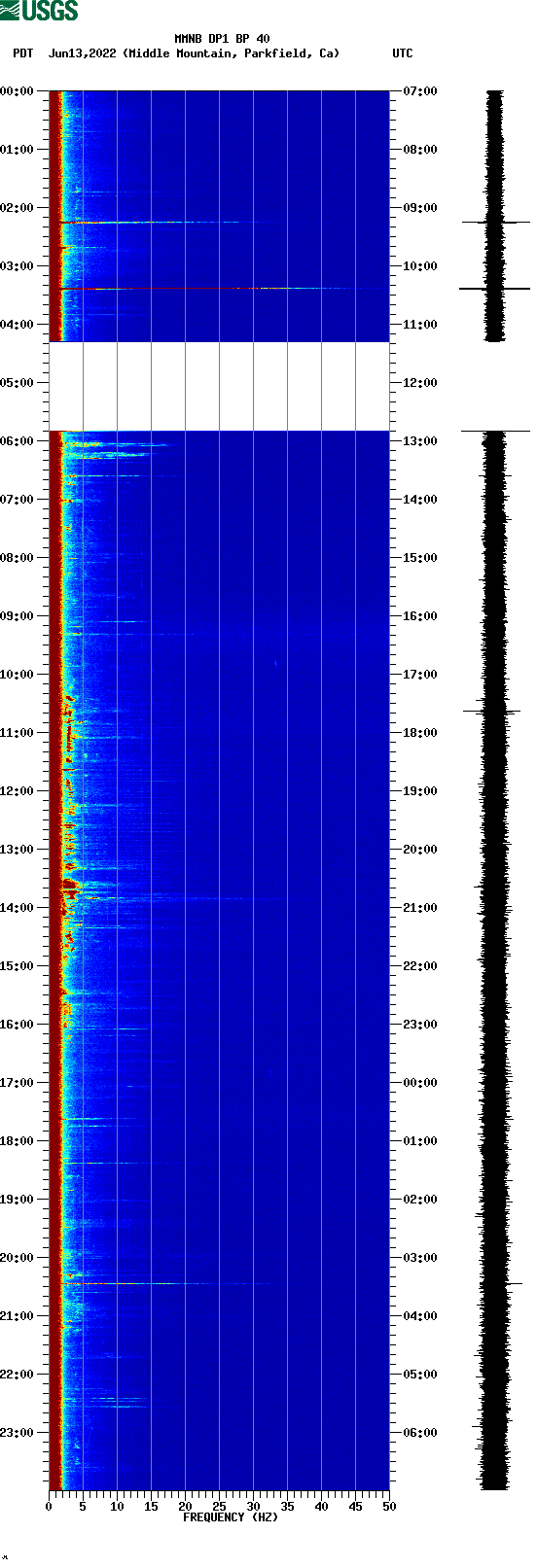Click the 02:00 PDT axis label
The height and width of the screenshot is (1568, 537).
pos(18,208)
